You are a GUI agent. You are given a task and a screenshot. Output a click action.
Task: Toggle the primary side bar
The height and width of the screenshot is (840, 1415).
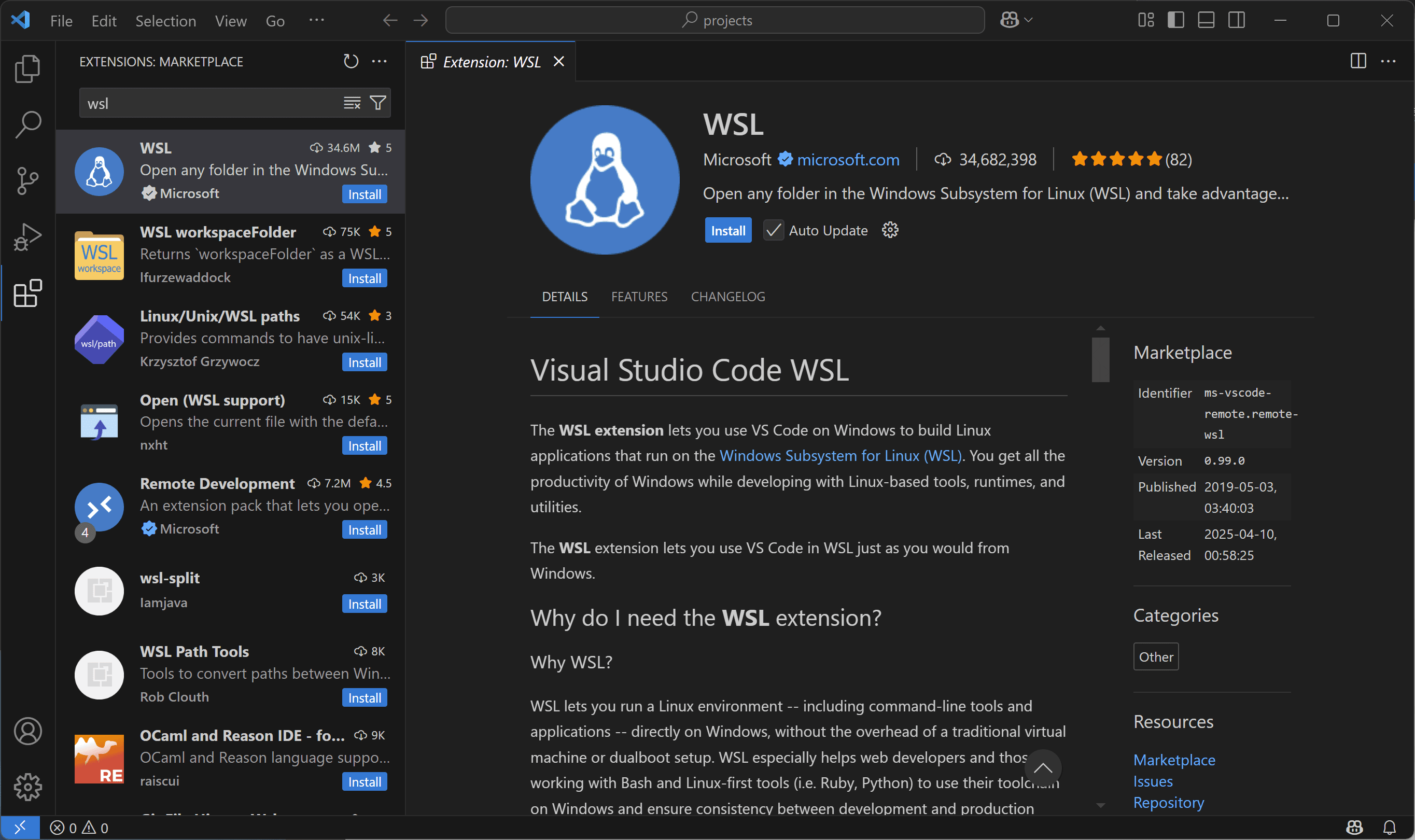point(1175,20)
